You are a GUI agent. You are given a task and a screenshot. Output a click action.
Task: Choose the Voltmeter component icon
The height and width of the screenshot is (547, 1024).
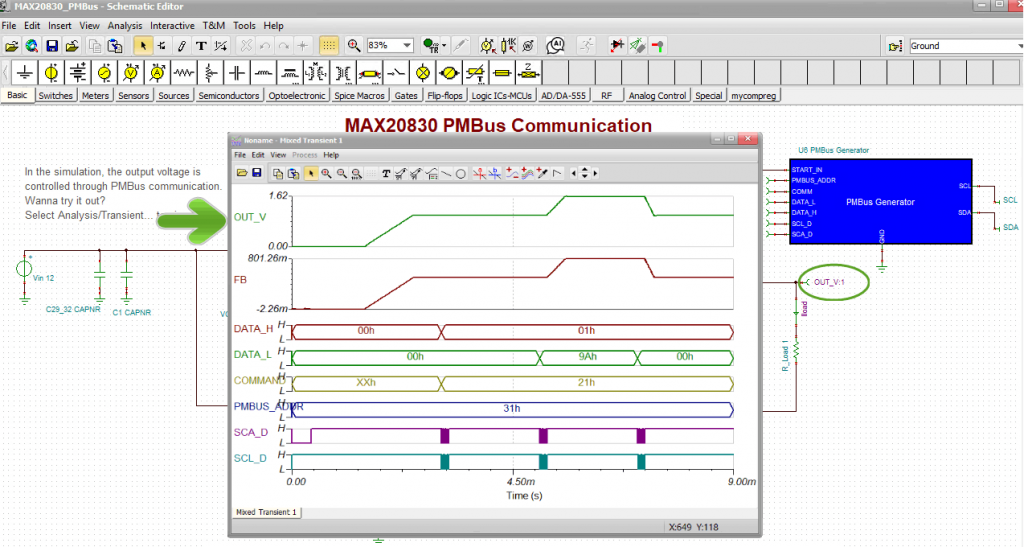point(130,73)
